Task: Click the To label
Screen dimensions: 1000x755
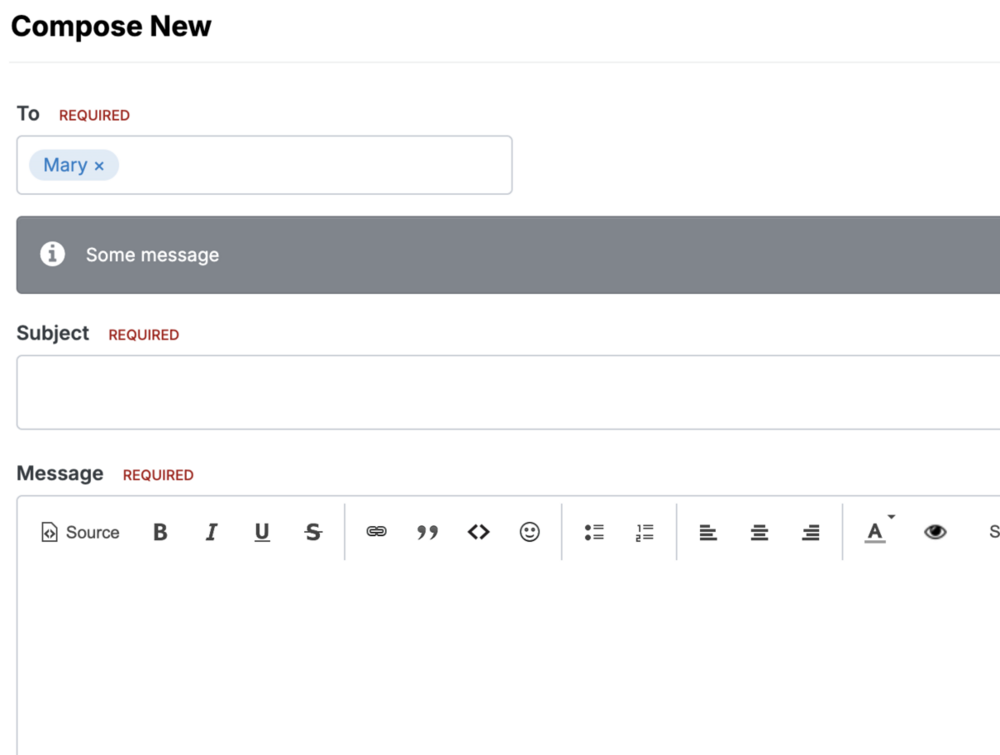Action: pyautogui.click(x=28, y=114)
